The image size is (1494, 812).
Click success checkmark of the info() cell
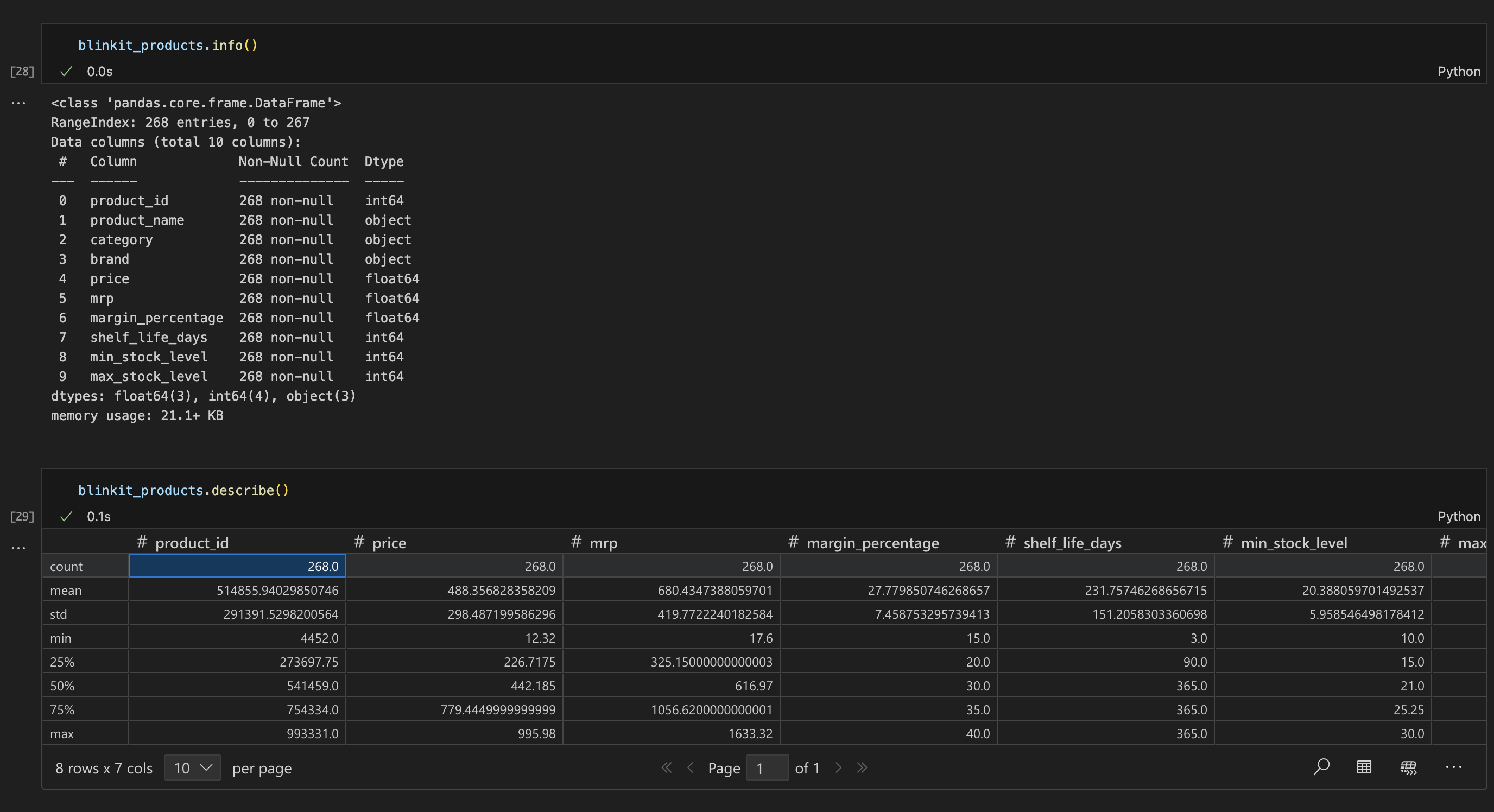point(67,71)
